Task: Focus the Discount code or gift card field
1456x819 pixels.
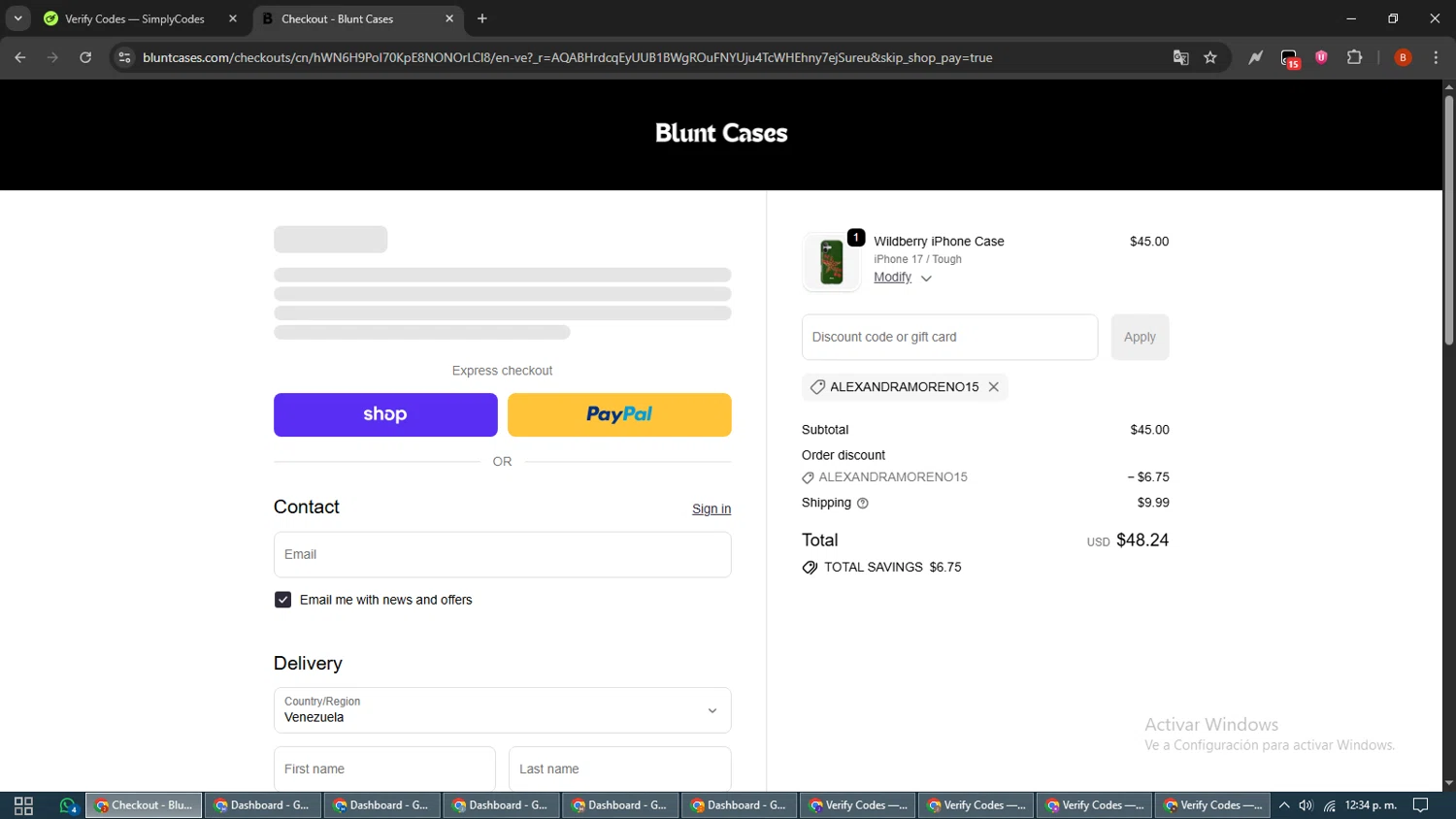Action: click(x=949, y=337)
